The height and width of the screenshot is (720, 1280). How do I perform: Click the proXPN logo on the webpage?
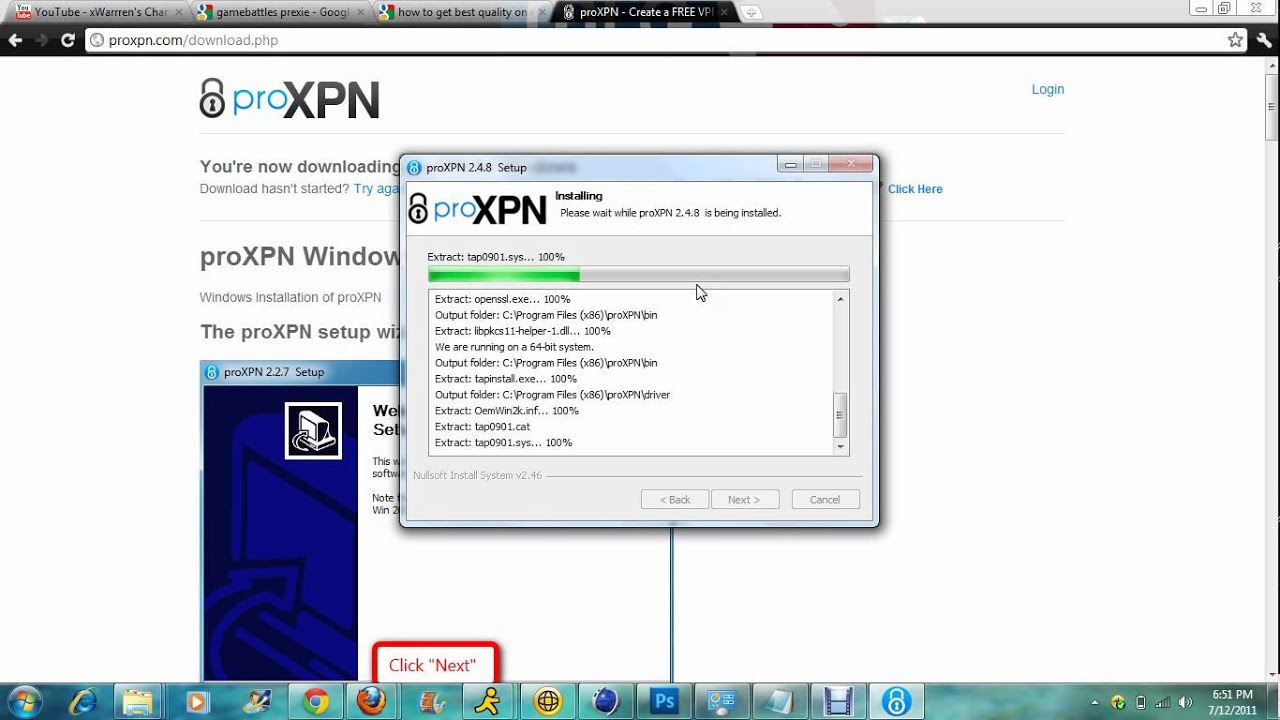point(290,99)
